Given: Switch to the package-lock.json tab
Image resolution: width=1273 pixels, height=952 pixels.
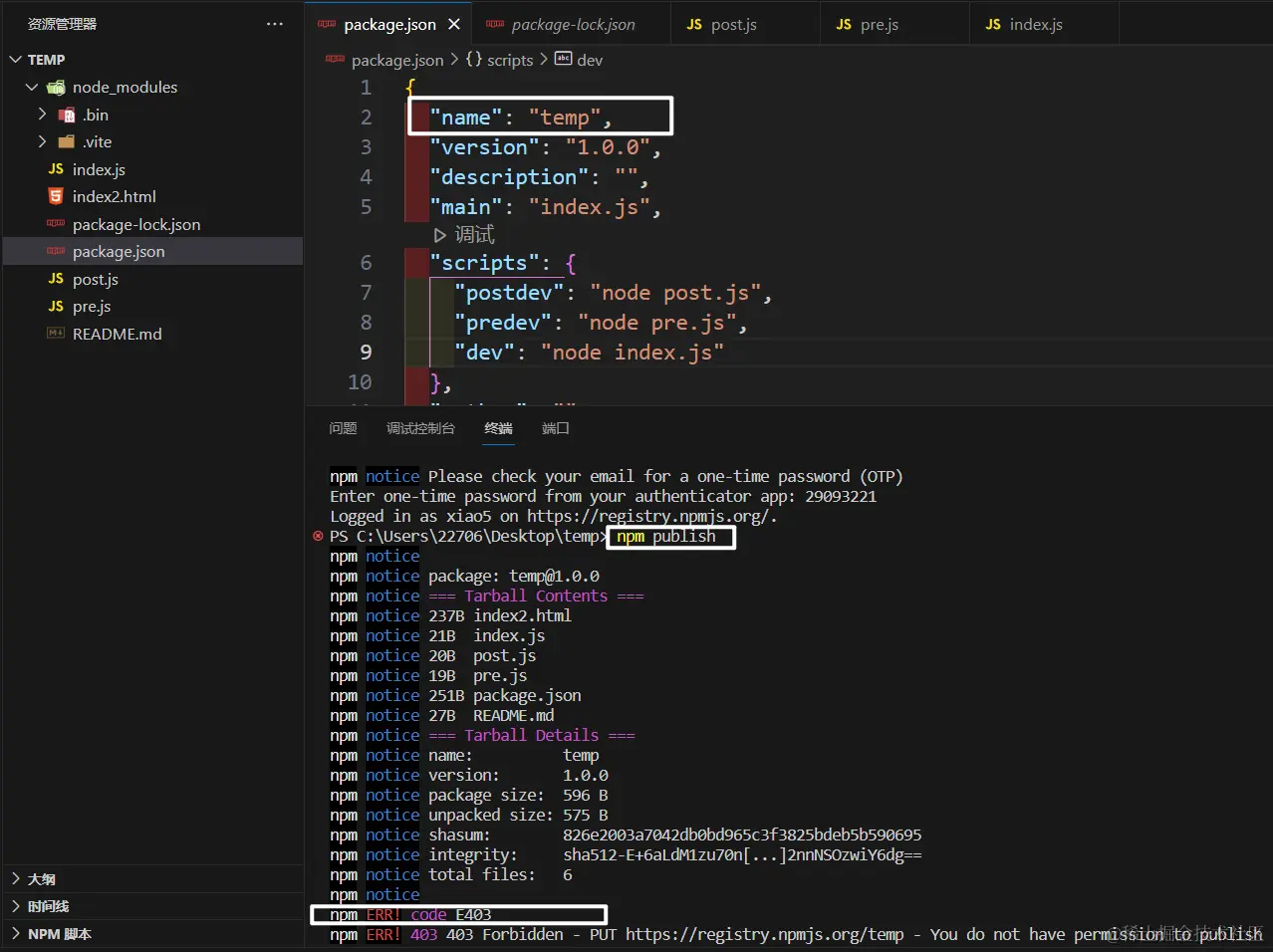Looking at the screenshot, I should [573, 24].
